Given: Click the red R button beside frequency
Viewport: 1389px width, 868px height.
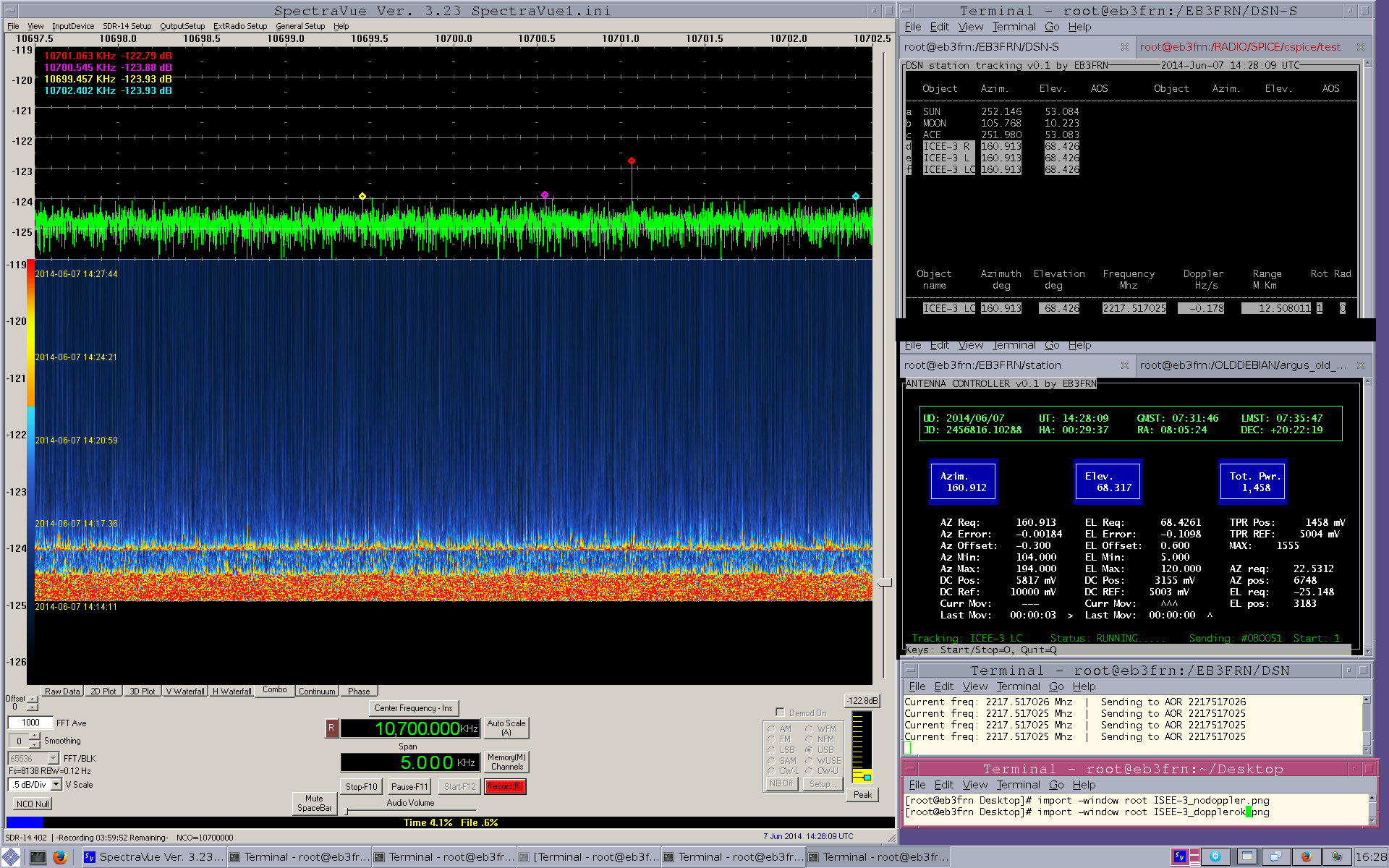Looking at the screenshot, I should (331, 728).
